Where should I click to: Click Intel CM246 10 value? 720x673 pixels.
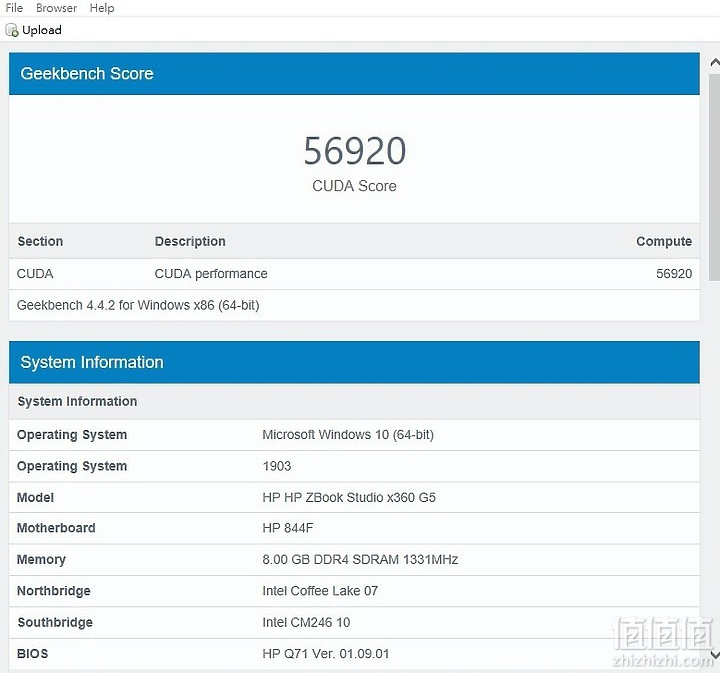[306, 623]
